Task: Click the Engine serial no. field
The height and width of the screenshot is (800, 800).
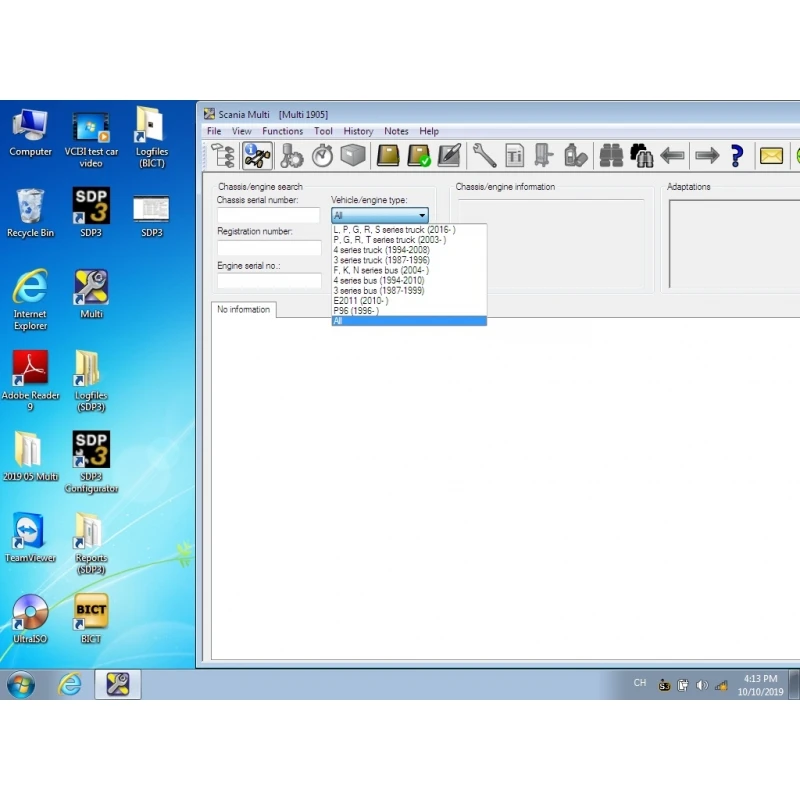Action: pos(269,281)
